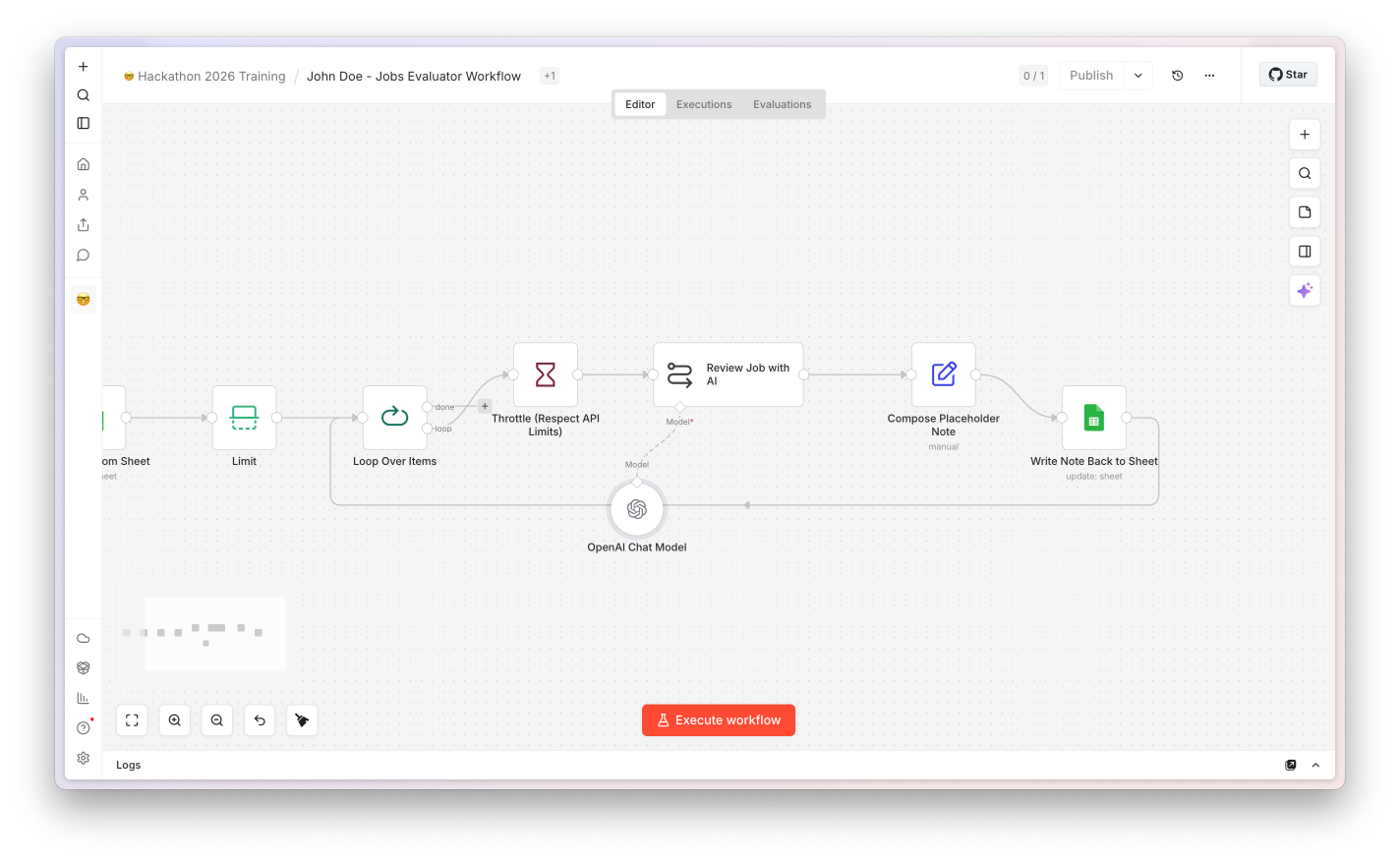Toggle the right side panel button

1305,252
